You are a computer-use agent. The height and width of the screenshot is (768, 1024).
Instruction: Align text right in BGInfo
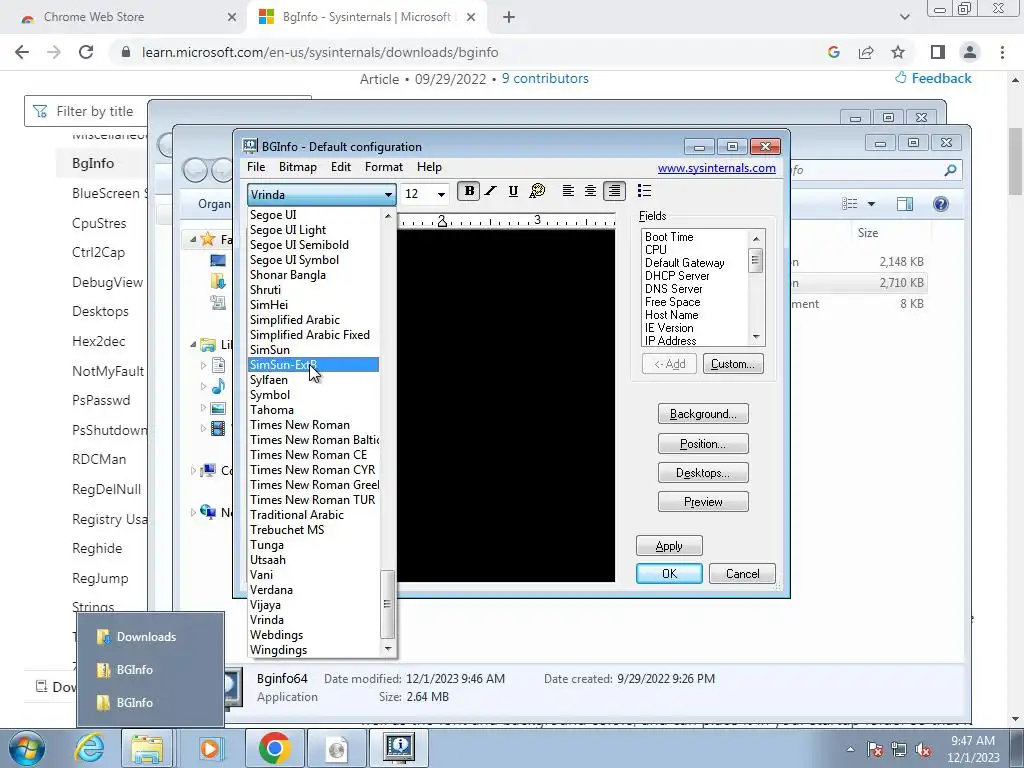pyautogui.click(x=614, y=191)
